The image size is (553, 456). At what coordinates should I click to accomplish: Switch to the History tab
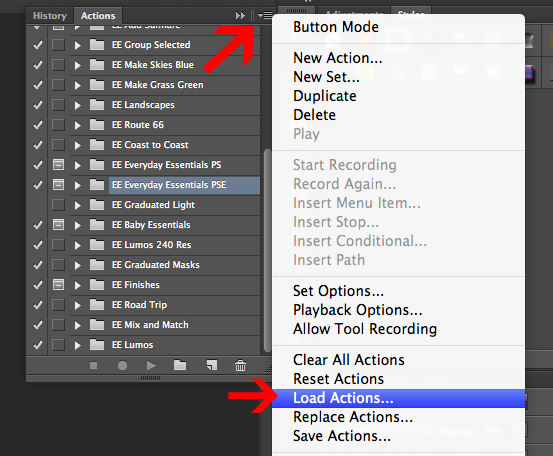50,16
